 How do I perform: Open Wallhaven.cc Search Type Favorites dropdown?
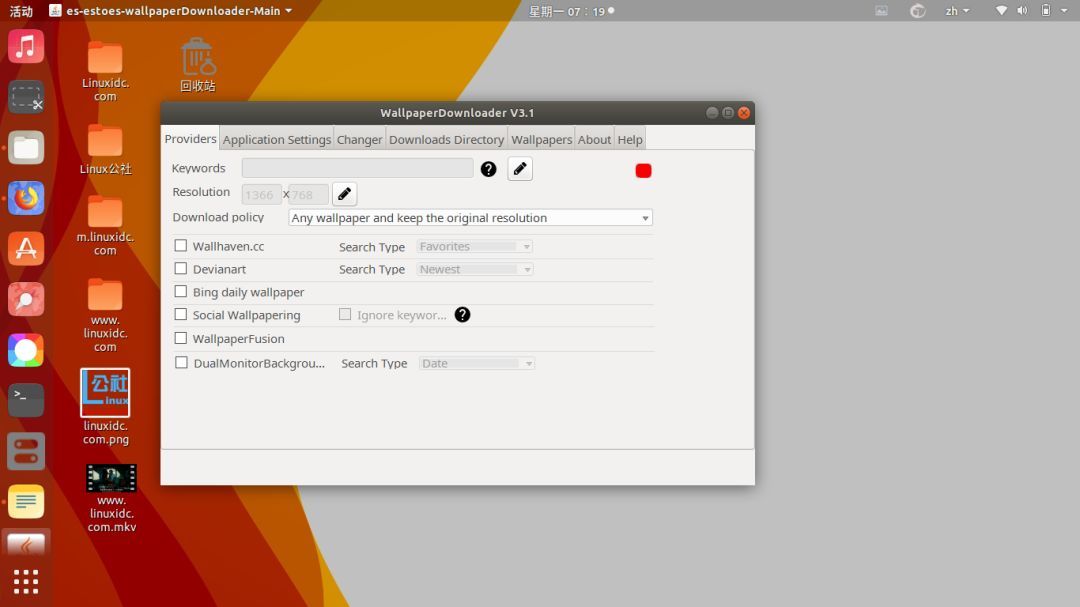tap(475, 246)
